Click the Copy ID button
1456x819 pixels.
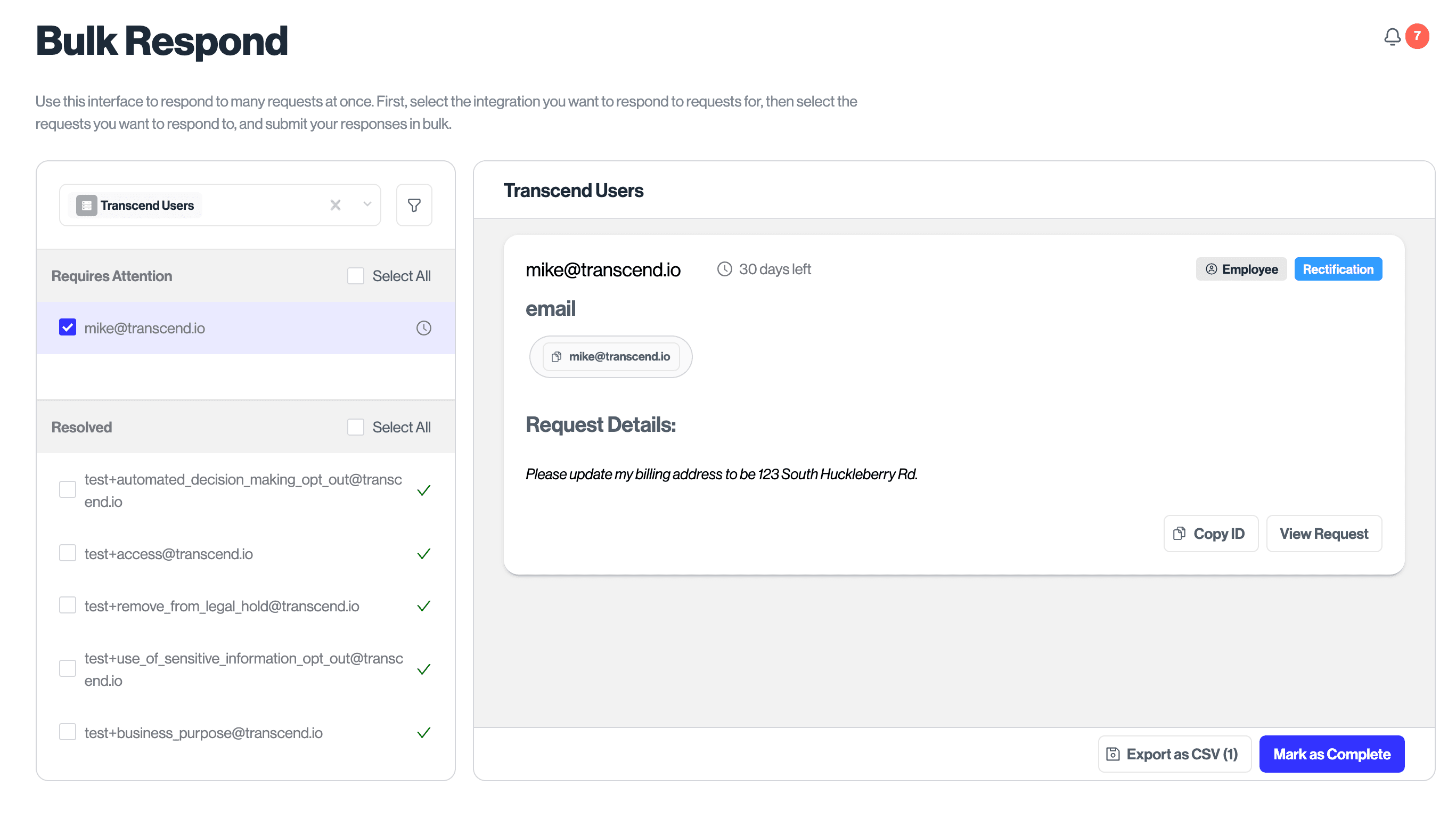pyautogui.click(x=1210, y=534)
